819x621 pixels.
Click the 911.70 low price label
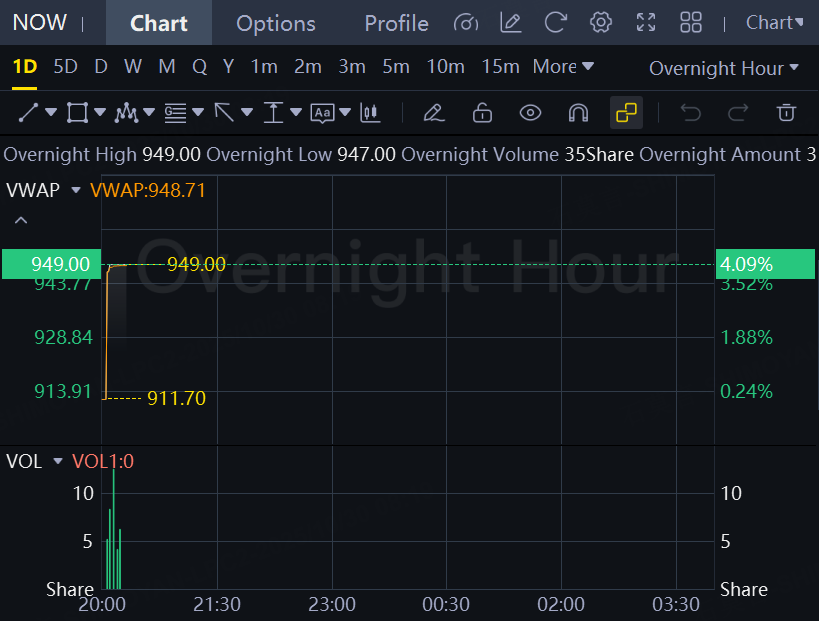point(177,399)
